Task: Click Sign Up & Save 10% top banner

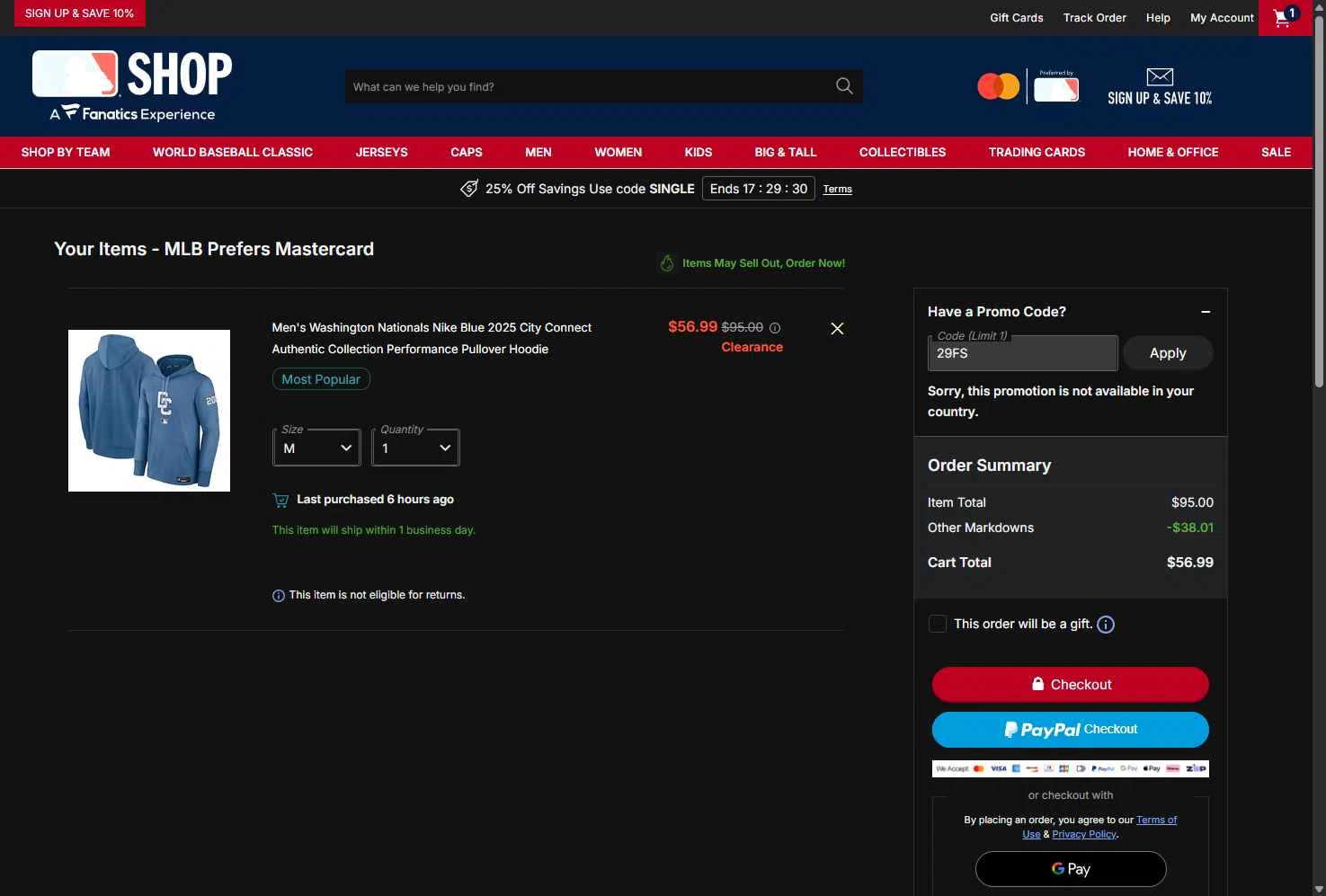Action: tap(79, 13)
